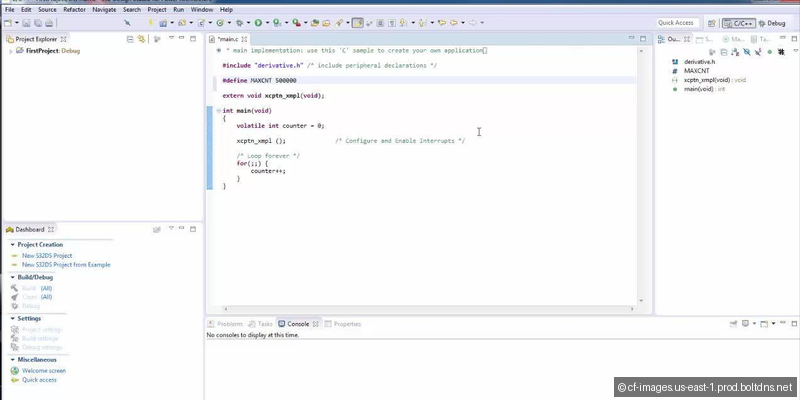Collapse the Miscellaneous section in Dashboard
The height and width of the screenshot is (400, 800).
coord(12,359)
